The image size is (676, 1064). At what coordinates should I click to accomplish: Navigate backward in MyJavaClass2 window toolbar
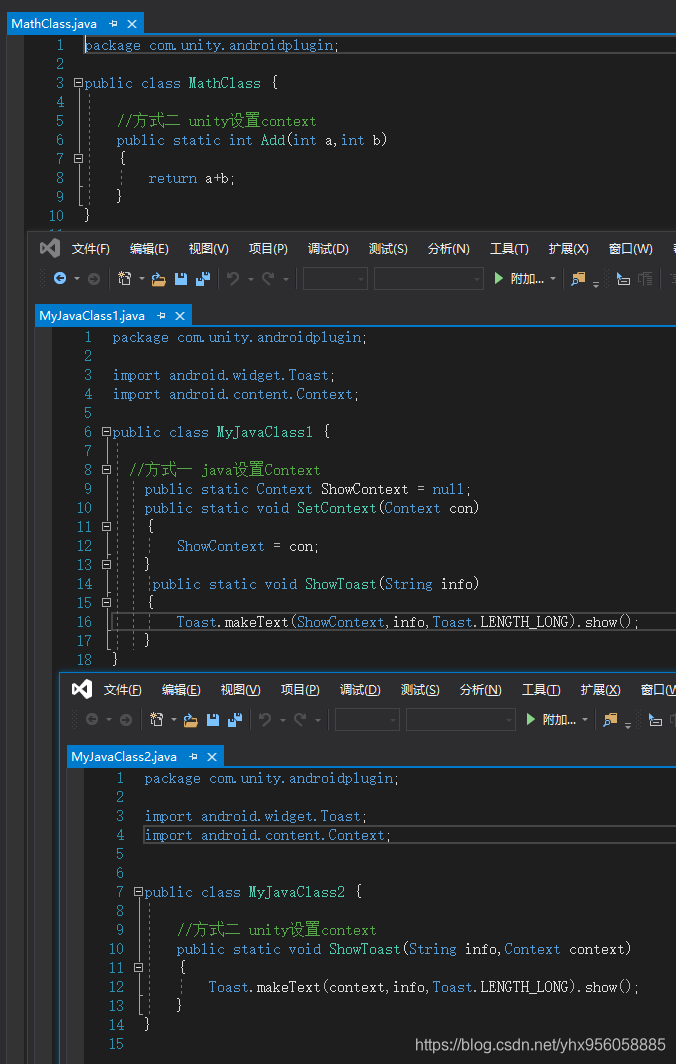click(92, 719)
